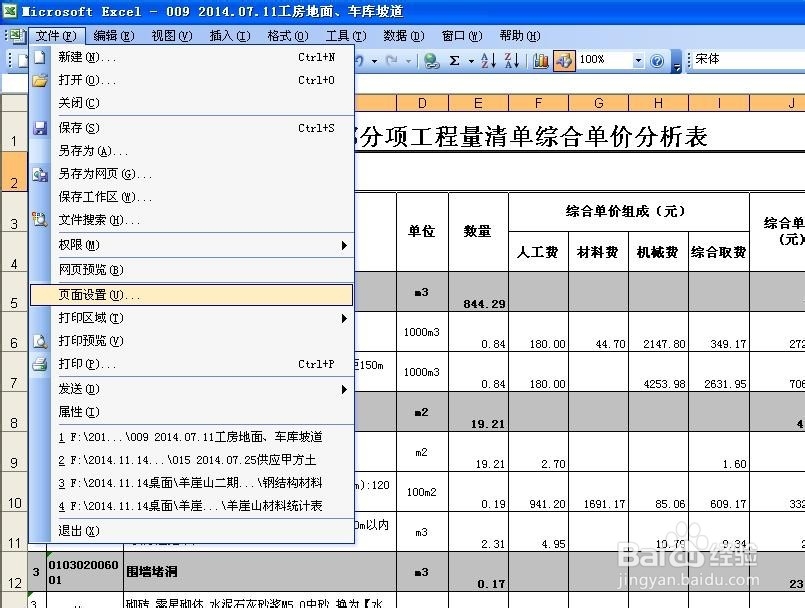
Task: Expand the 权限 submenu in File menu
Action: 120,246
